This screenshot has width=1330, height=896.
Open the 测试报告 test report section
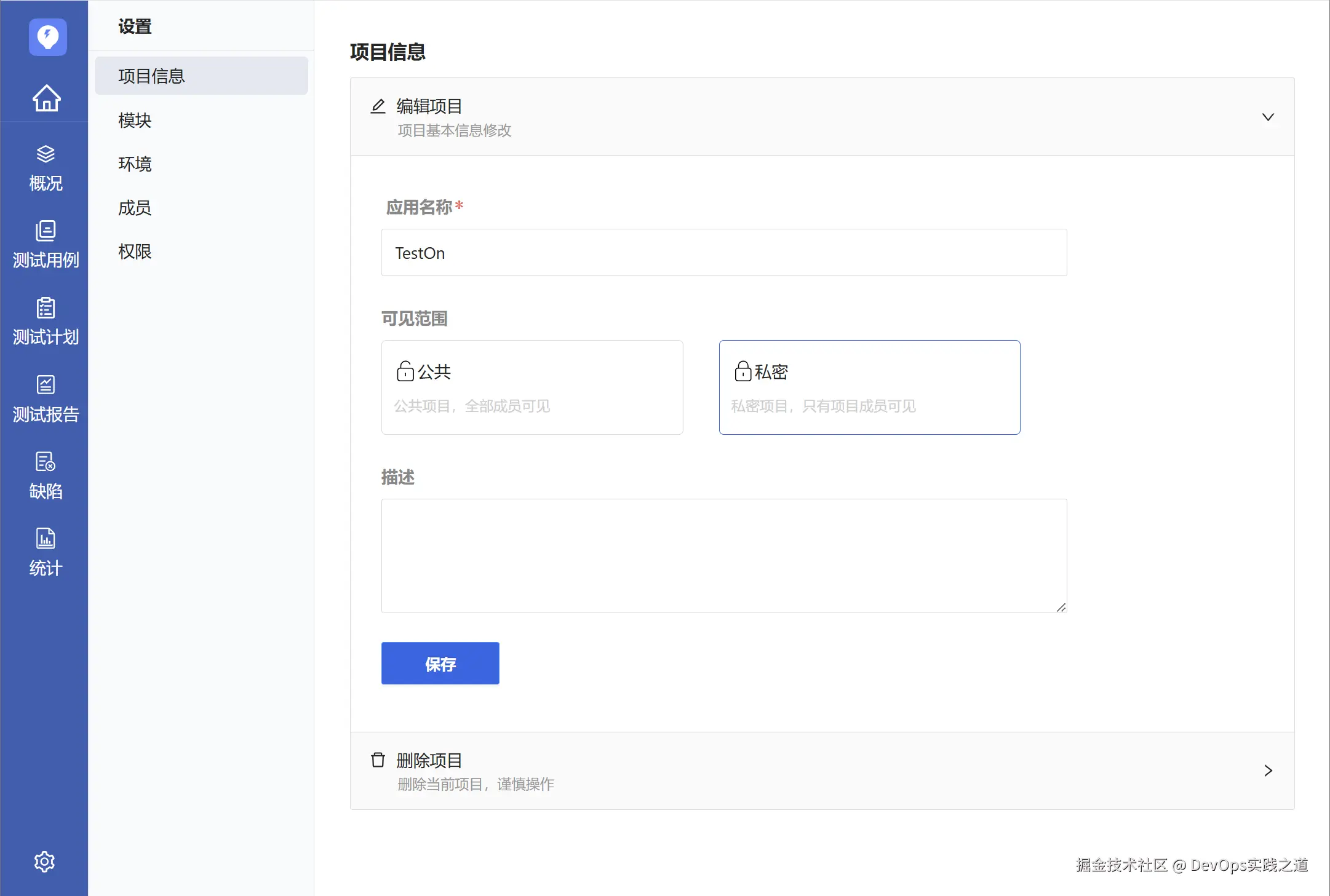tap(46, 398)
